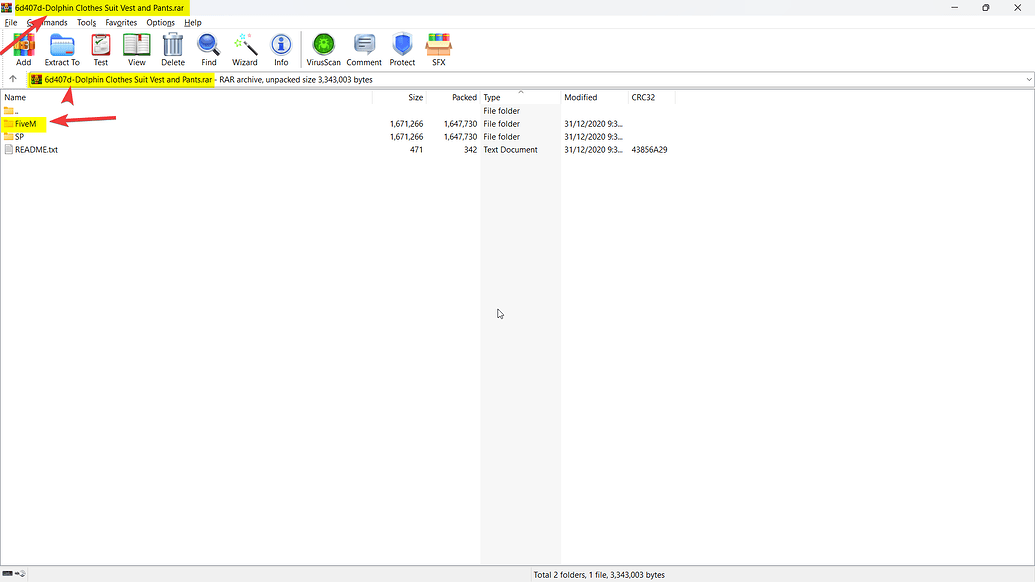Select the README.txt file

coord(36,150)
